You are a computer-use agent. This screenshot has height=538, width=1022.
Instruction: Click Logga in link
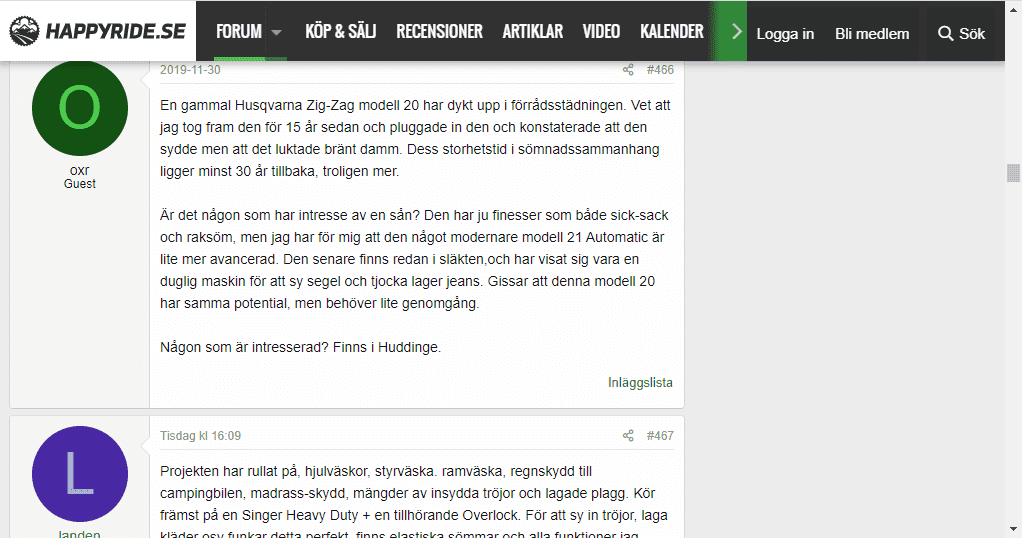[x=785, y=34]
